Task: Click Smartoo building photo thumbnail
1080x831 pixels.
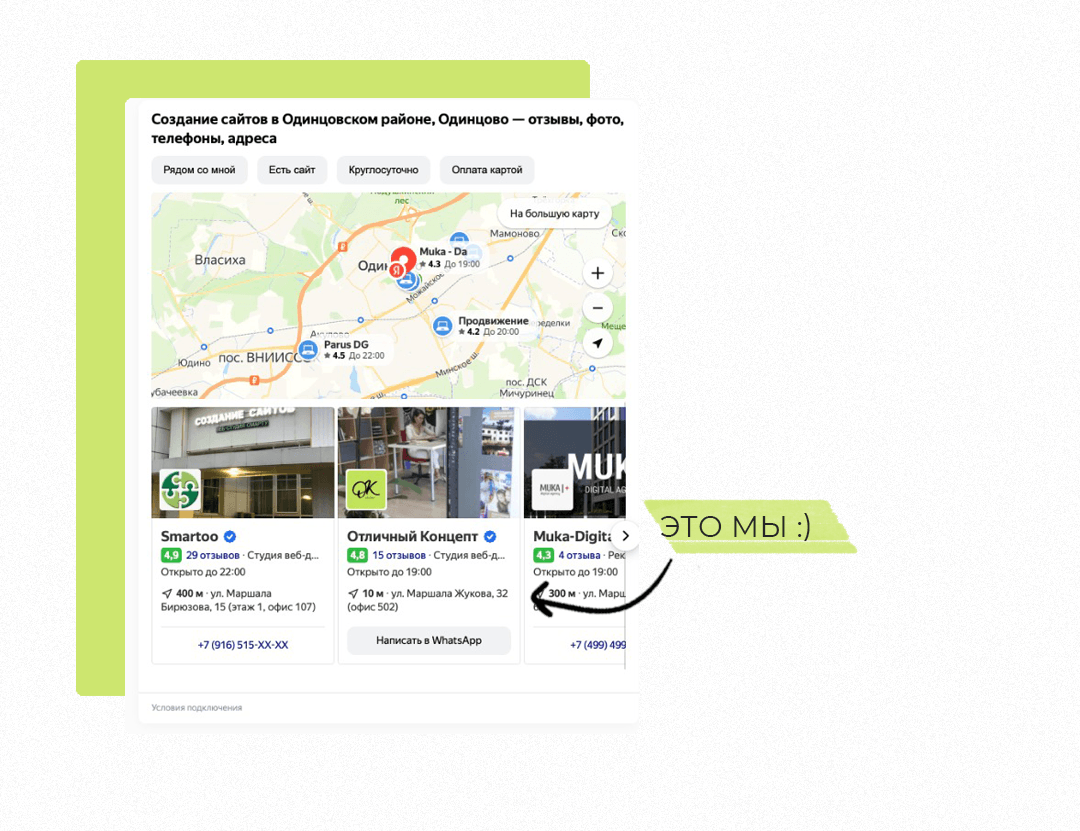Action: (242, 462)
